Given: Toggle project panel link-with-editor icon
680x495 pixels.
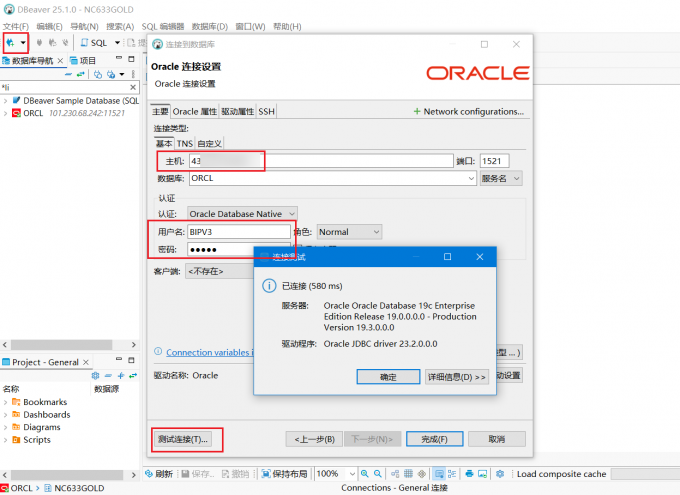Looking at the screenshot, I should point(133,376).
